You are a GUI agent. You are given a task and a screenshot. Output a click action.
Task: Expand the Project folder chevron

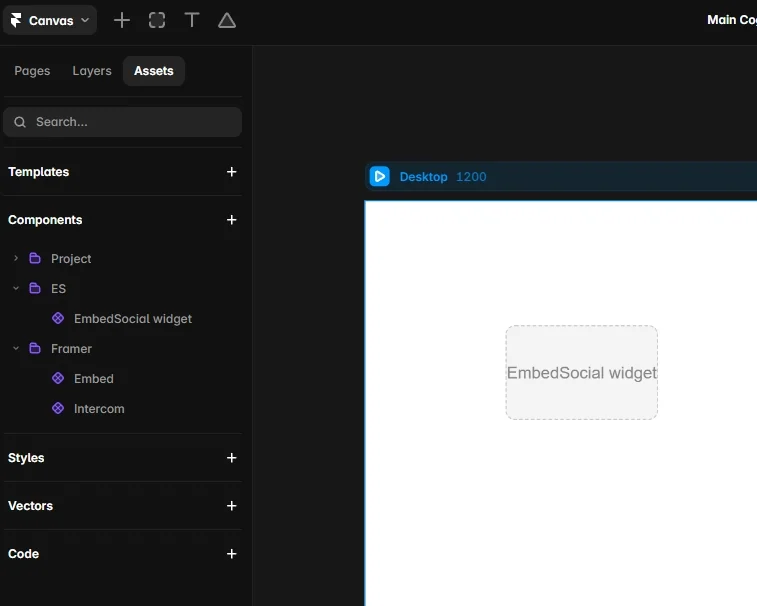point(16,258)
